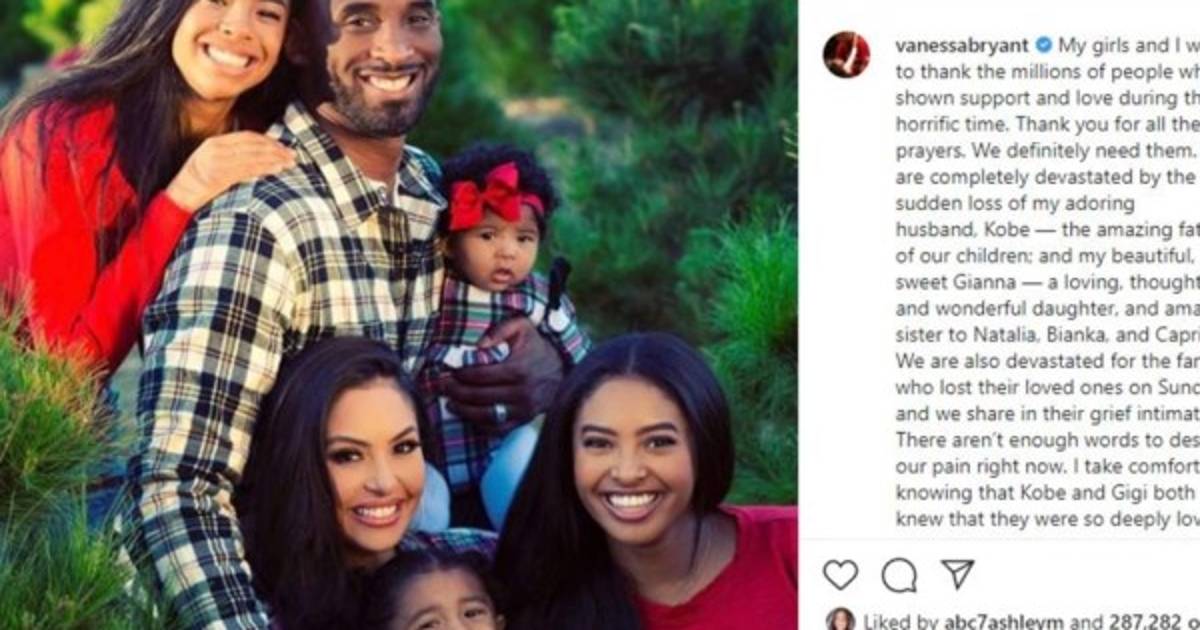Like the post with the heart icon
This screenshot has width=1200, height=630.
pos(840,574)
